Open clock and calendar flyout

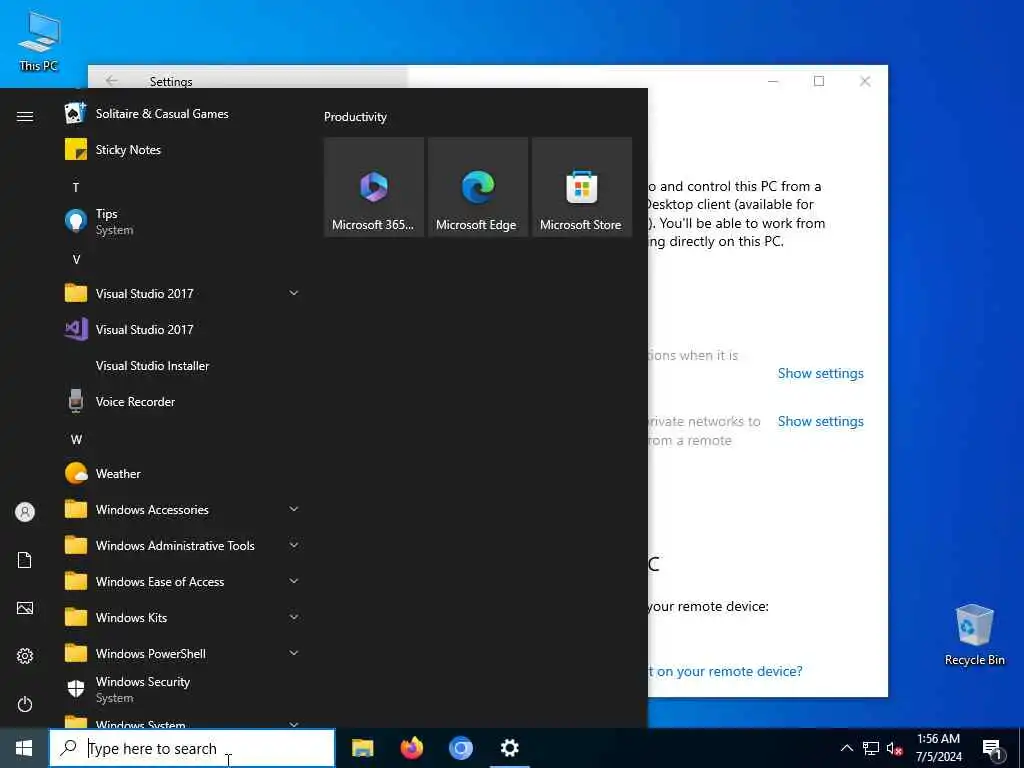(938, 748)
